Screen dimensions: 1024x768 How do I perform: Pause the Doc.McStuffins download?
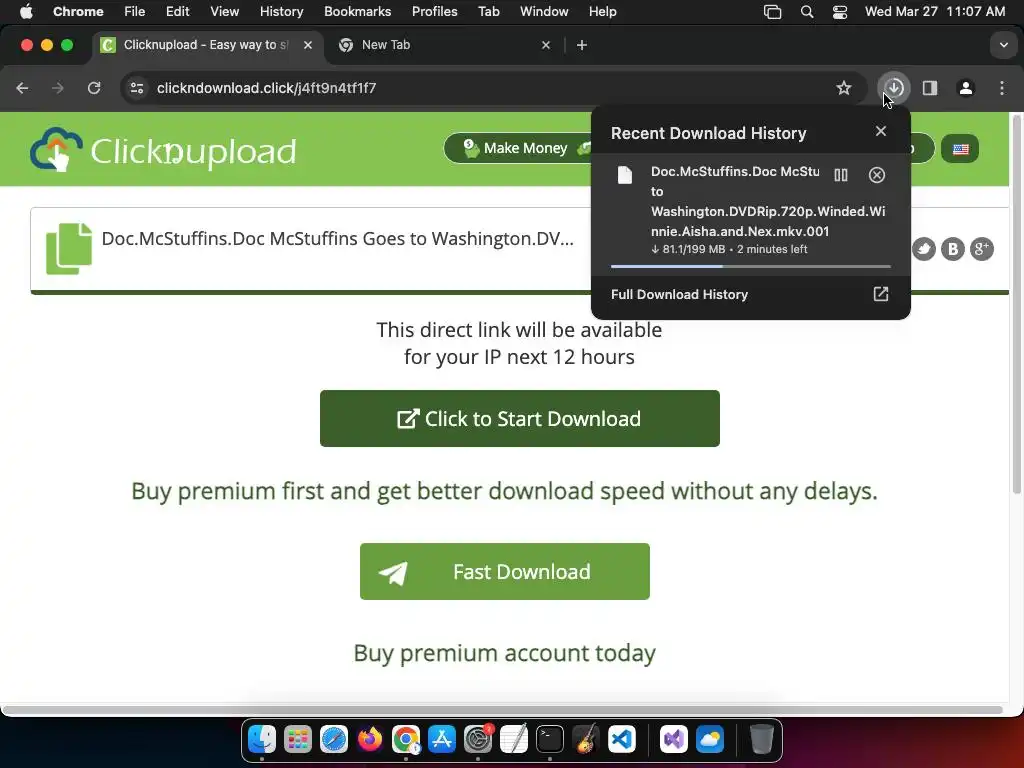(x=840, y=175)
